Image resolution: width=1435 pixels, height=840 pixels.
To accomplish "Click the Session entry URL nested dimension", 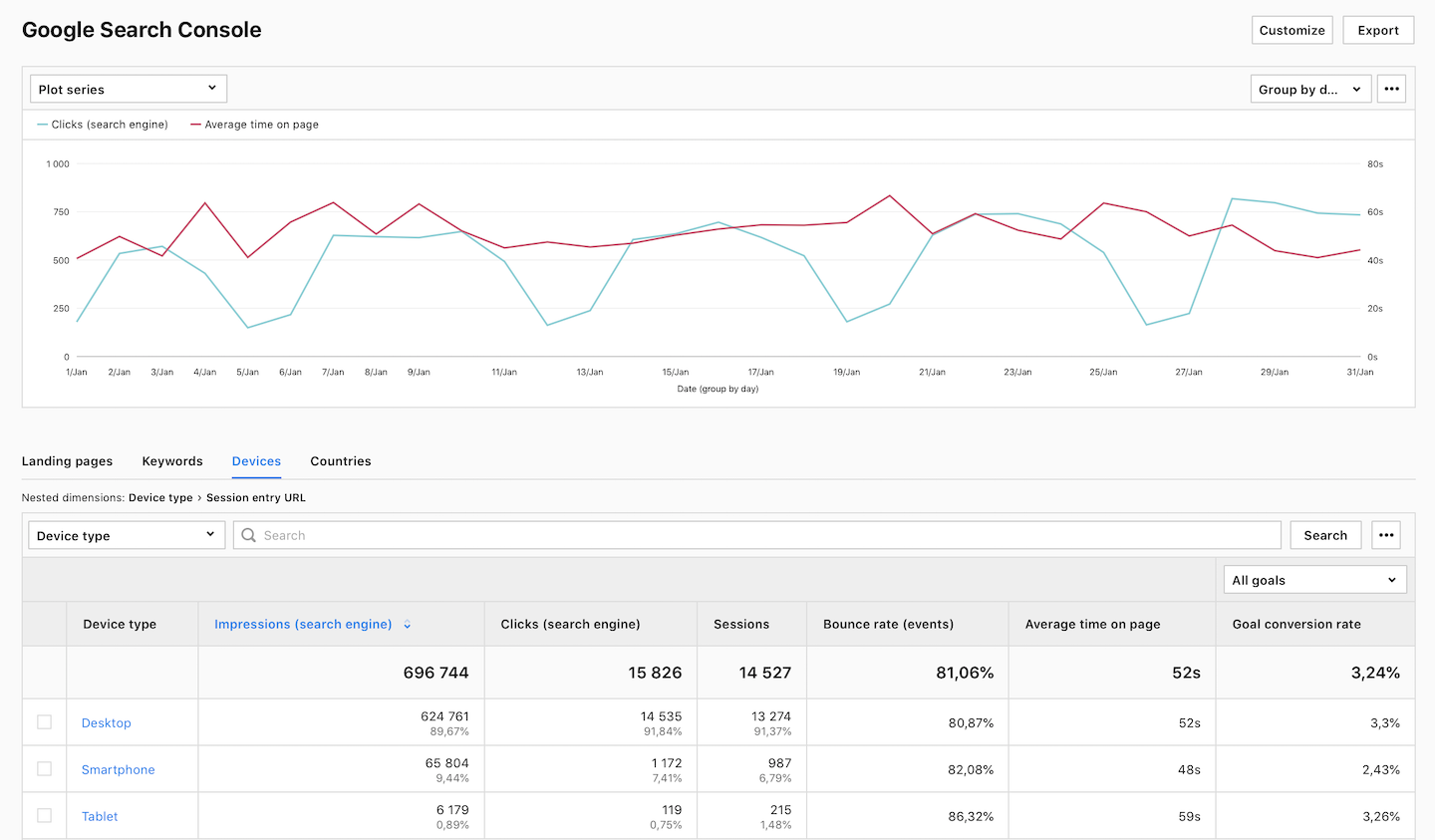I will point(256,498).
